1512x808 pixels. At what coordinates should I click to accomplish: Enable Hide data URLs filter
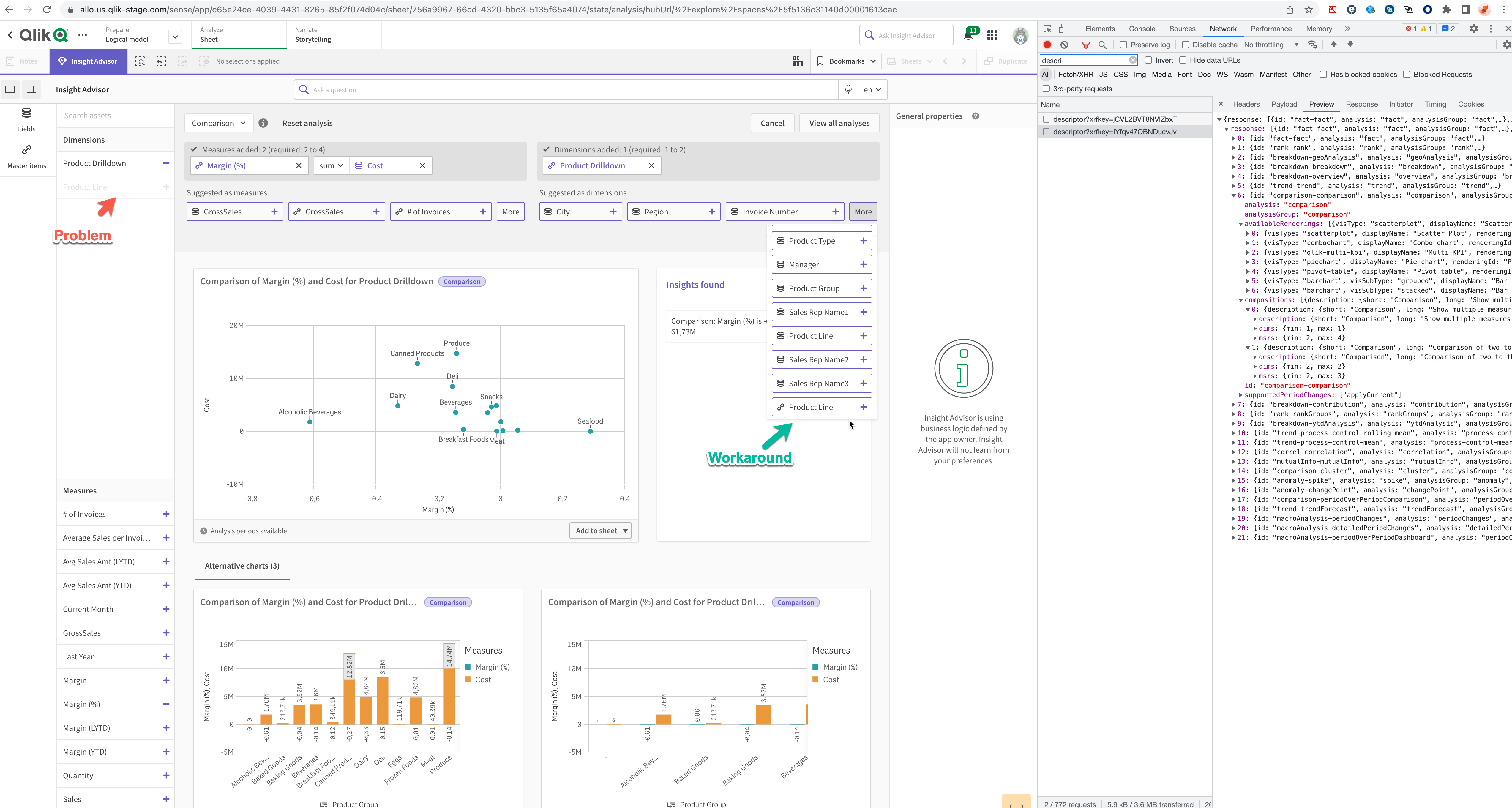1183,60
